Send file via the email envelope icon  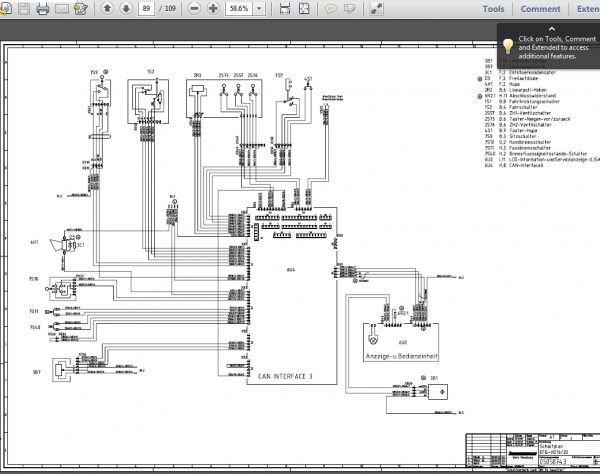pos(62,8)
